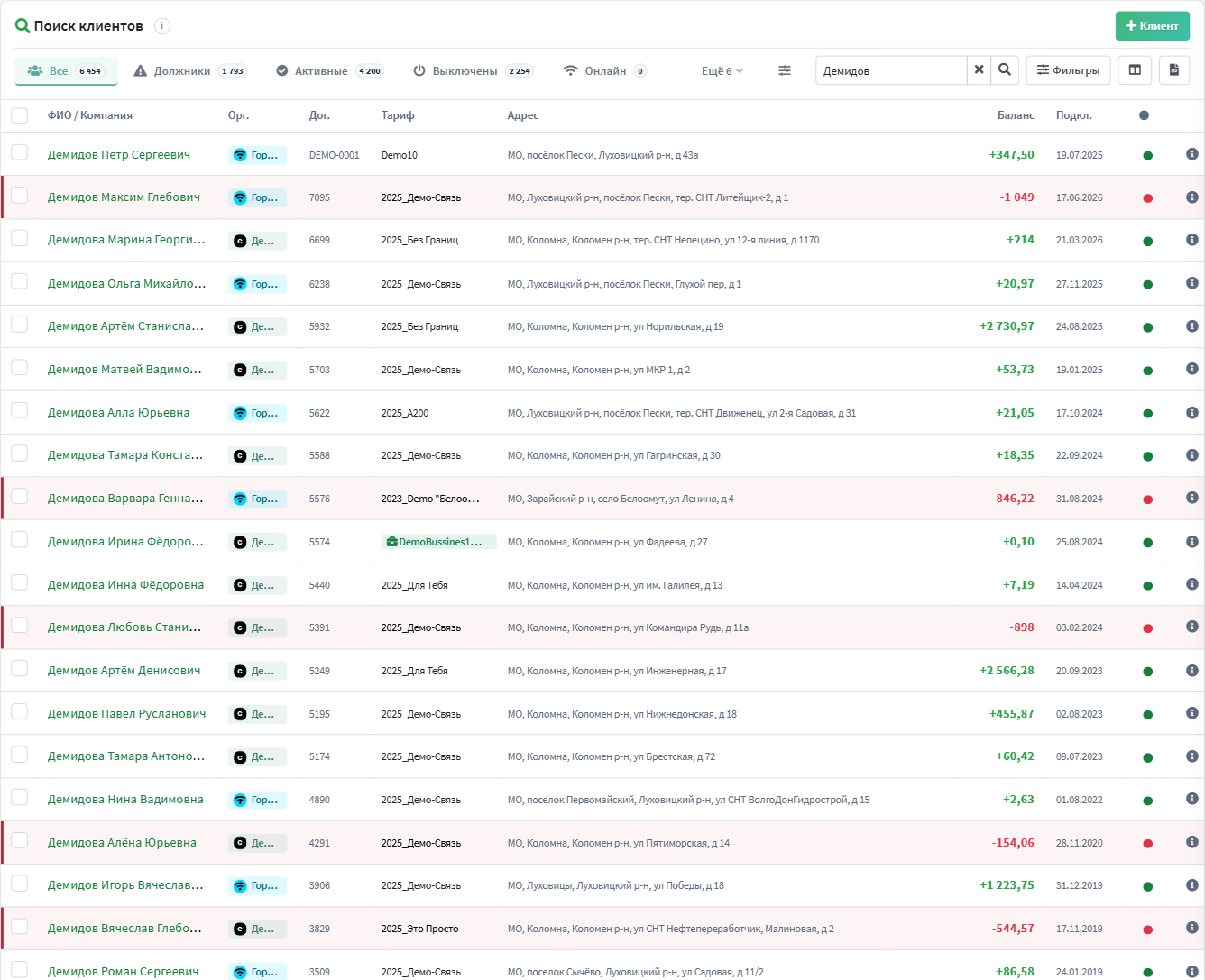This screenshot has height=980, width=1205.
Task: Run search with the magnifier button
Action: pos(1005,70)
